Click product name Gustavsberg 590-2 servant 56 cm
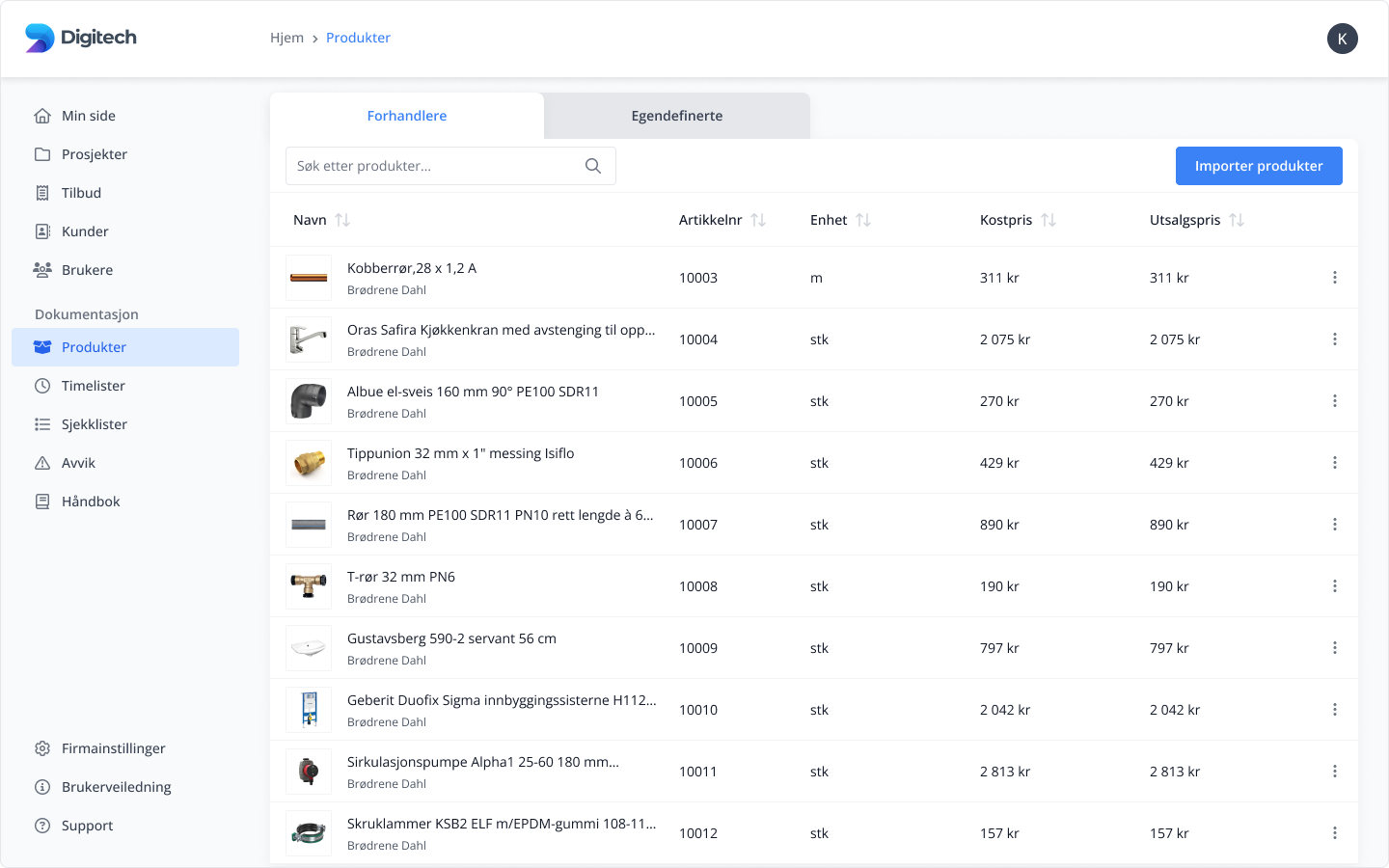 click(451, 638)
